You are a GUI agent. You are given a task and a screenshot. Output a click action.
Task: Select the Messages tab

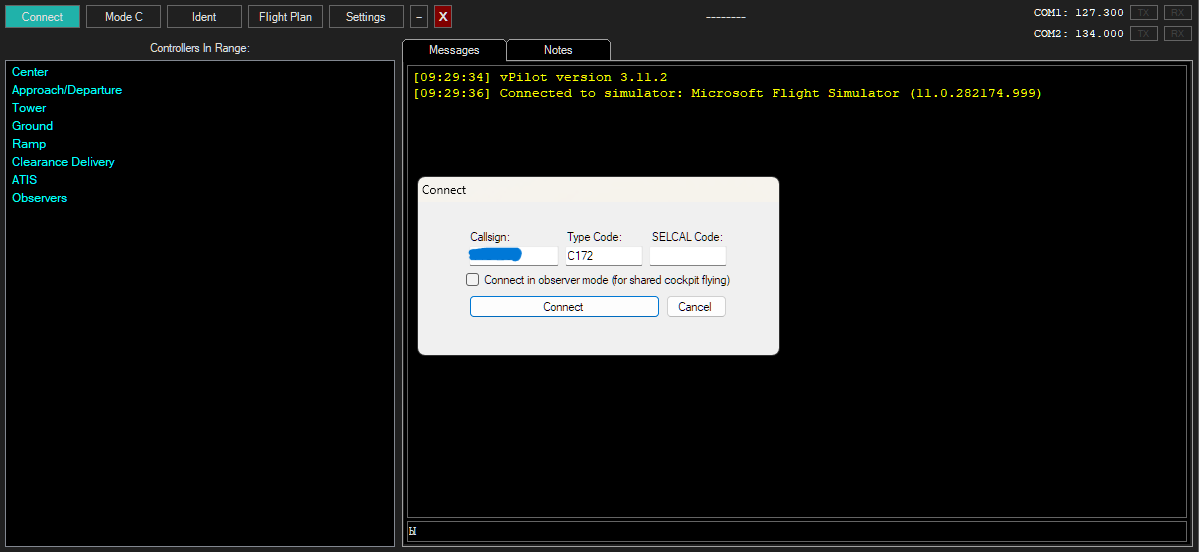[x=454, y=50]
